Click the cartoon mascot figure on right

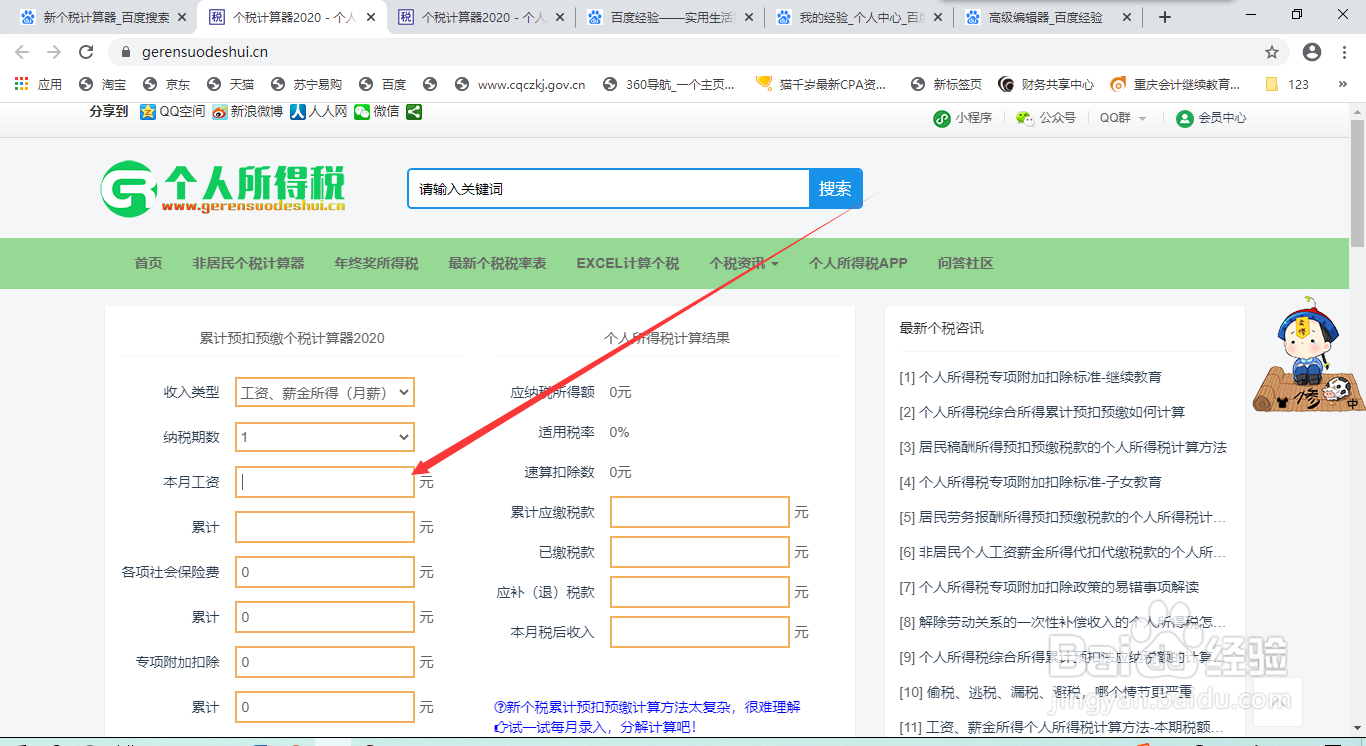tap(1308, 354)
